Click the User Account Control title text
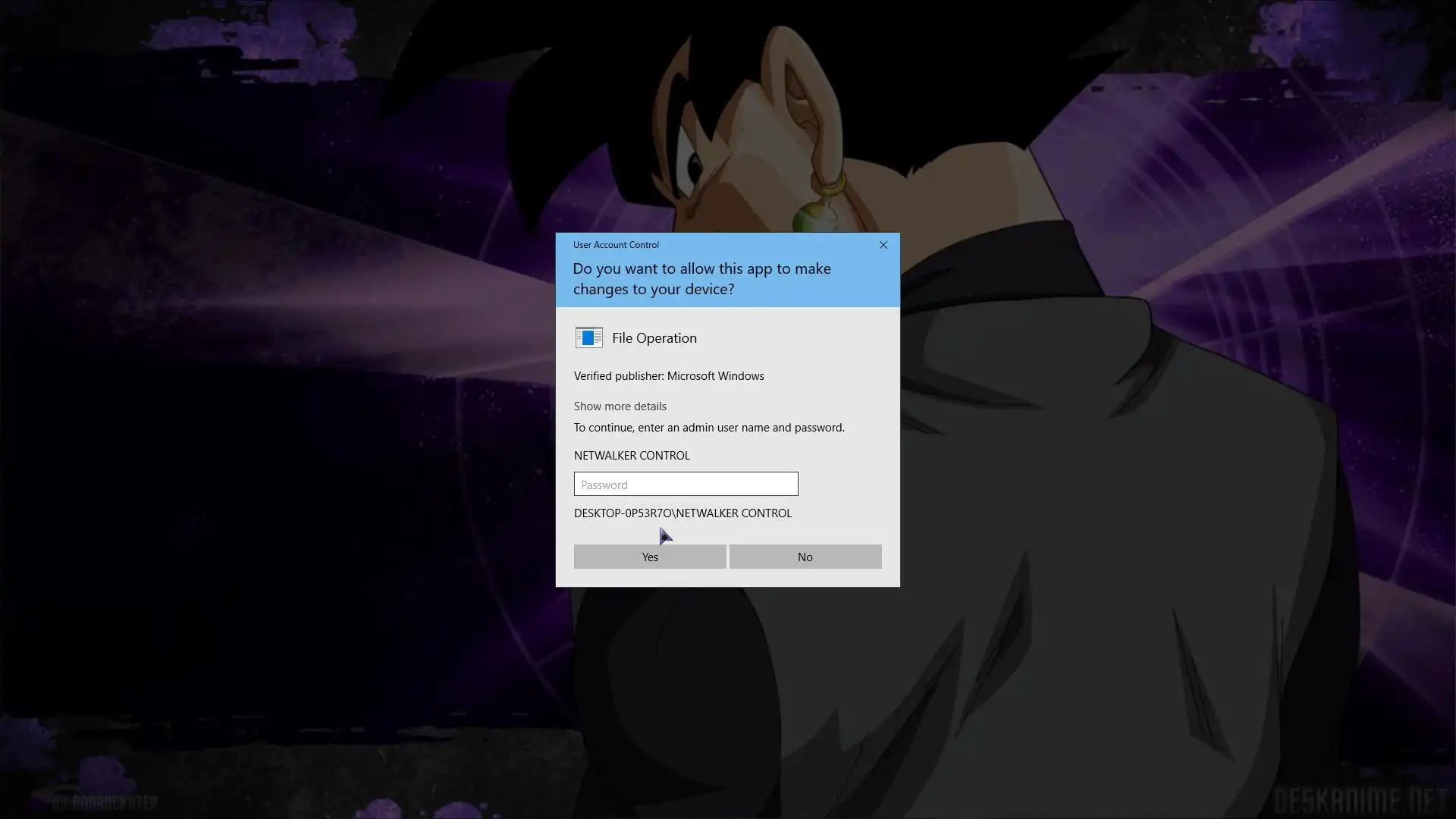The width and height of the screenshot is (1456, 819). [616, 245]
